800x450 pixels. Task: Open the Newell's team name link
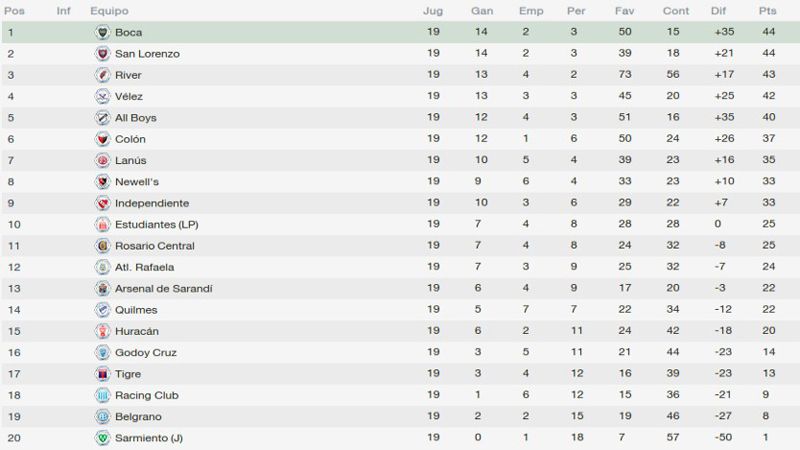[137, 182]
